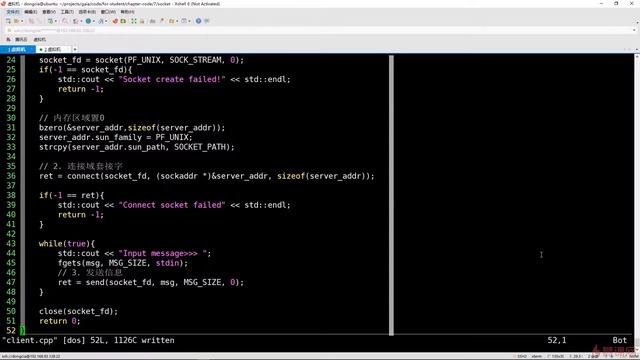The width and height of the screenshot is (640, 360).
Task: Switch to the 1 虚拟机 tab
Action: coord(18,49)
